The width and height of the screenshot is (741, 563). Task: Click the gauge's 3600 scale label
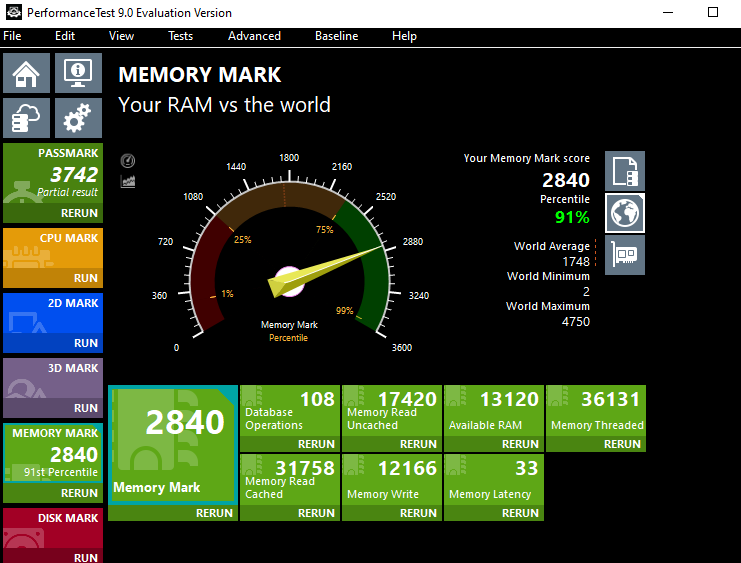[x=402, y=347]
